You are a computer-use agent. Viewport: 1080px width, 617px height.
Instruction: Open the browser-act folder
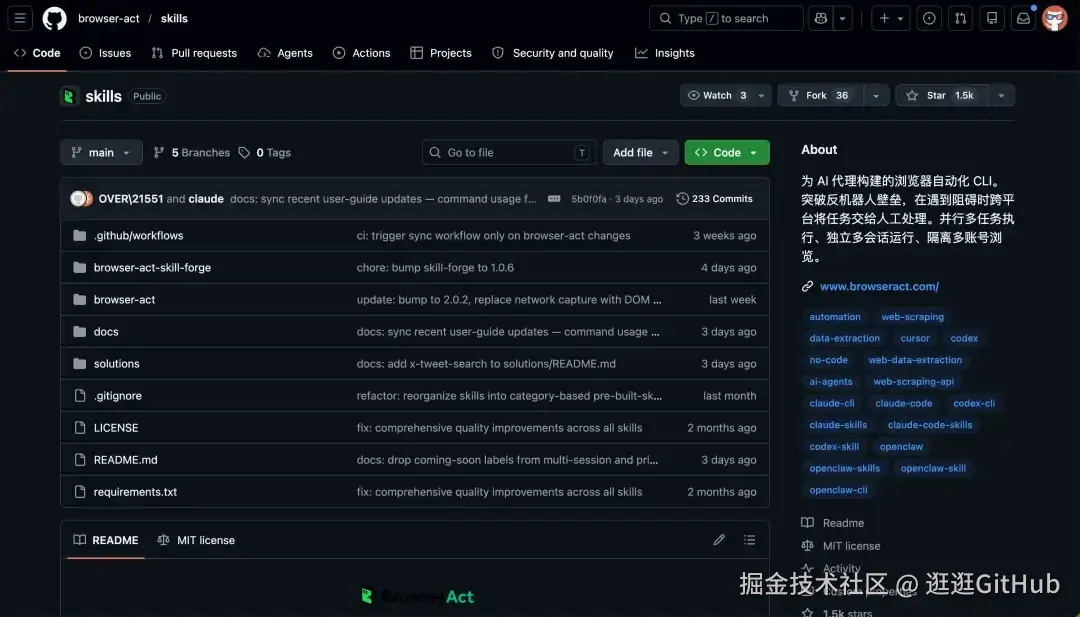click(x=125, y=300)
